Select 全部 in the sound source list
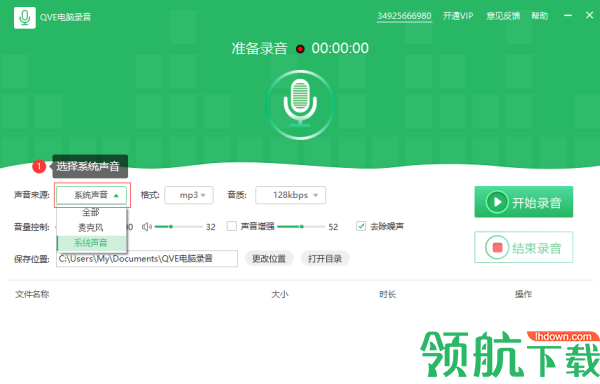 click(x=91, y=212)
